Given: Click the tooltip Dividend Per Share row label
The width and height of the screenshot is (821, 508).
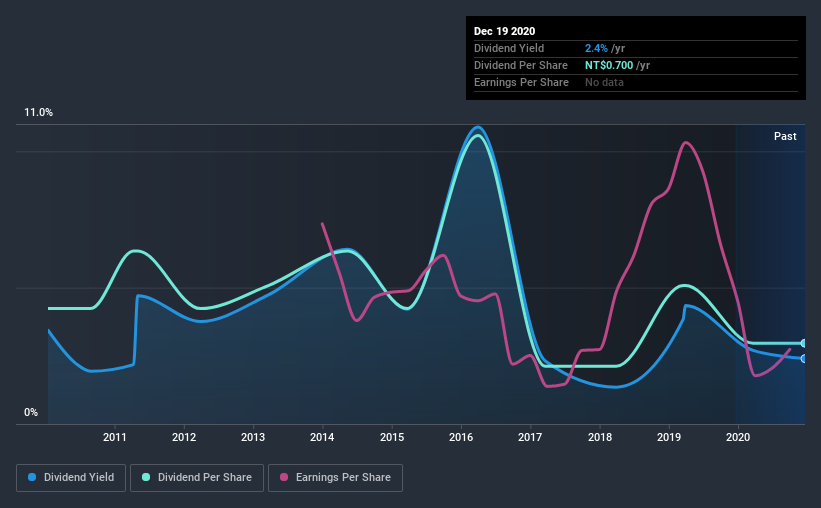Looking at the screenshot, I should pos(520,65).
